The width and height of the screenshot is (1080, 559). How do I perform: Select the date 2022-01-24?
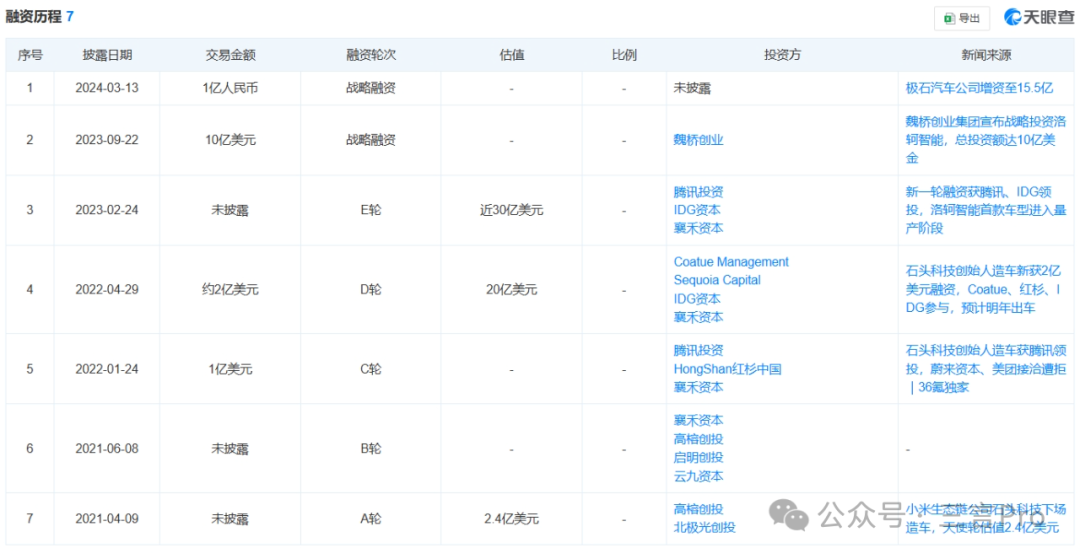tap(107, 369)
